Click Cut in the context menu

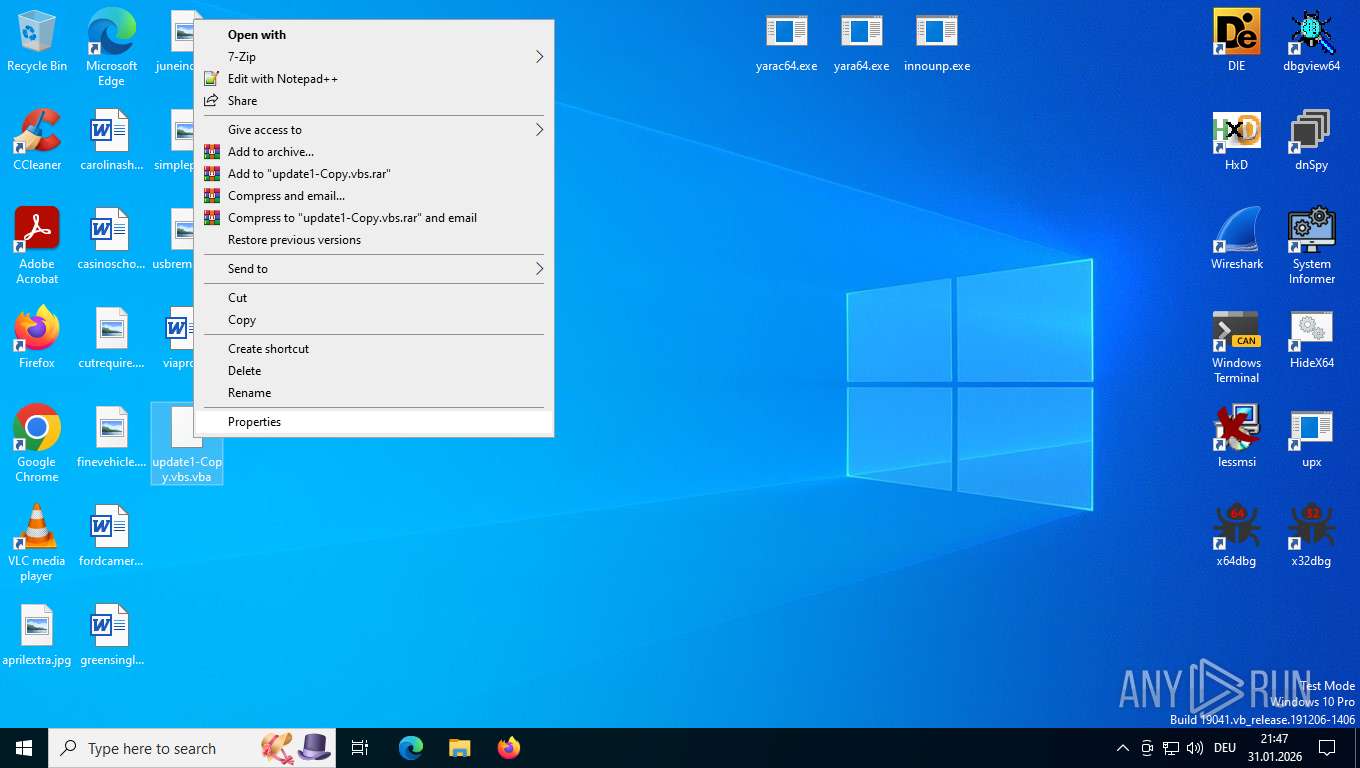pyautogui.click(x=374, y=298)
